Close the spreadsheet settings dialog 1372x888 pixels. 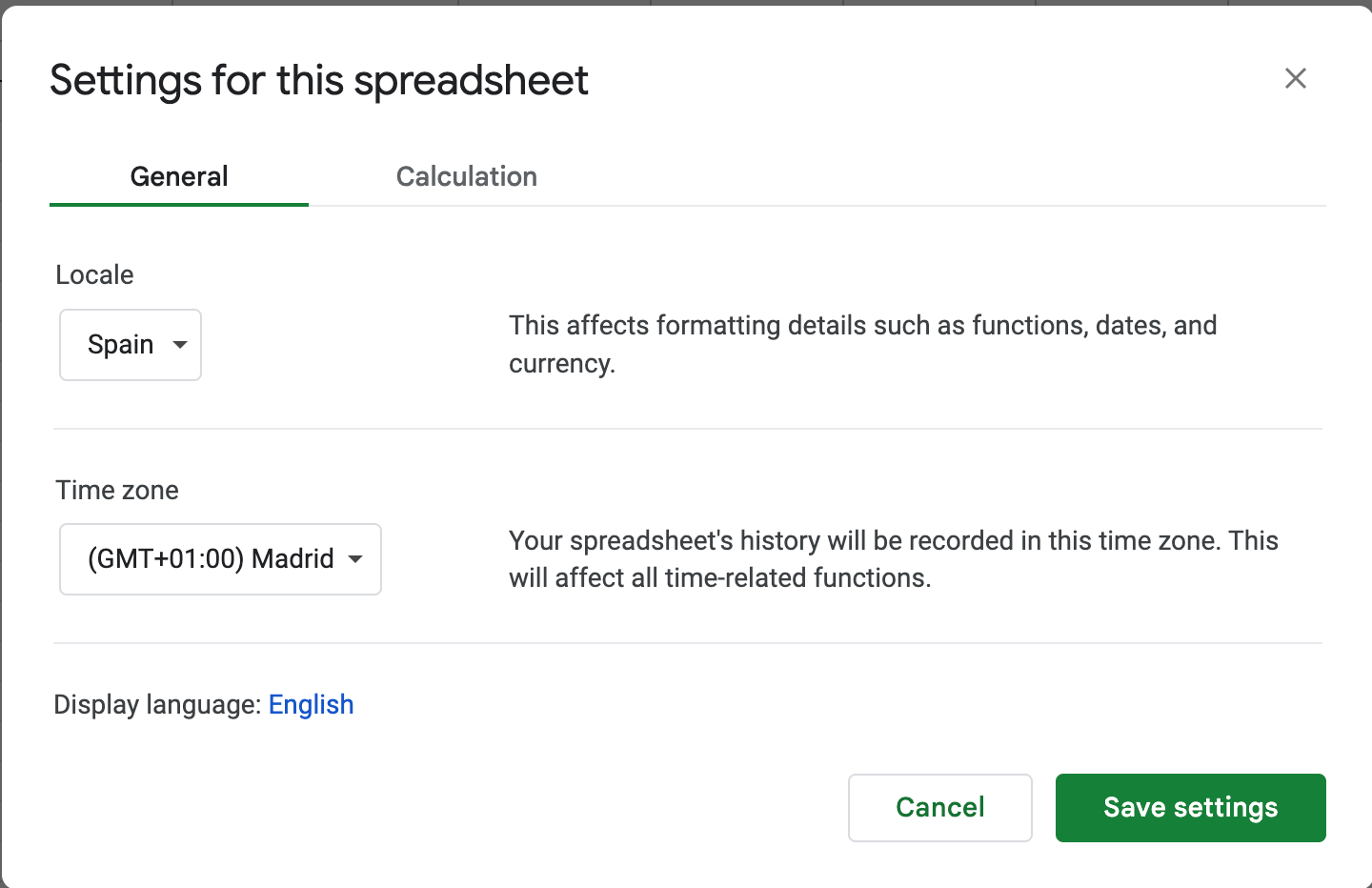1295,78
